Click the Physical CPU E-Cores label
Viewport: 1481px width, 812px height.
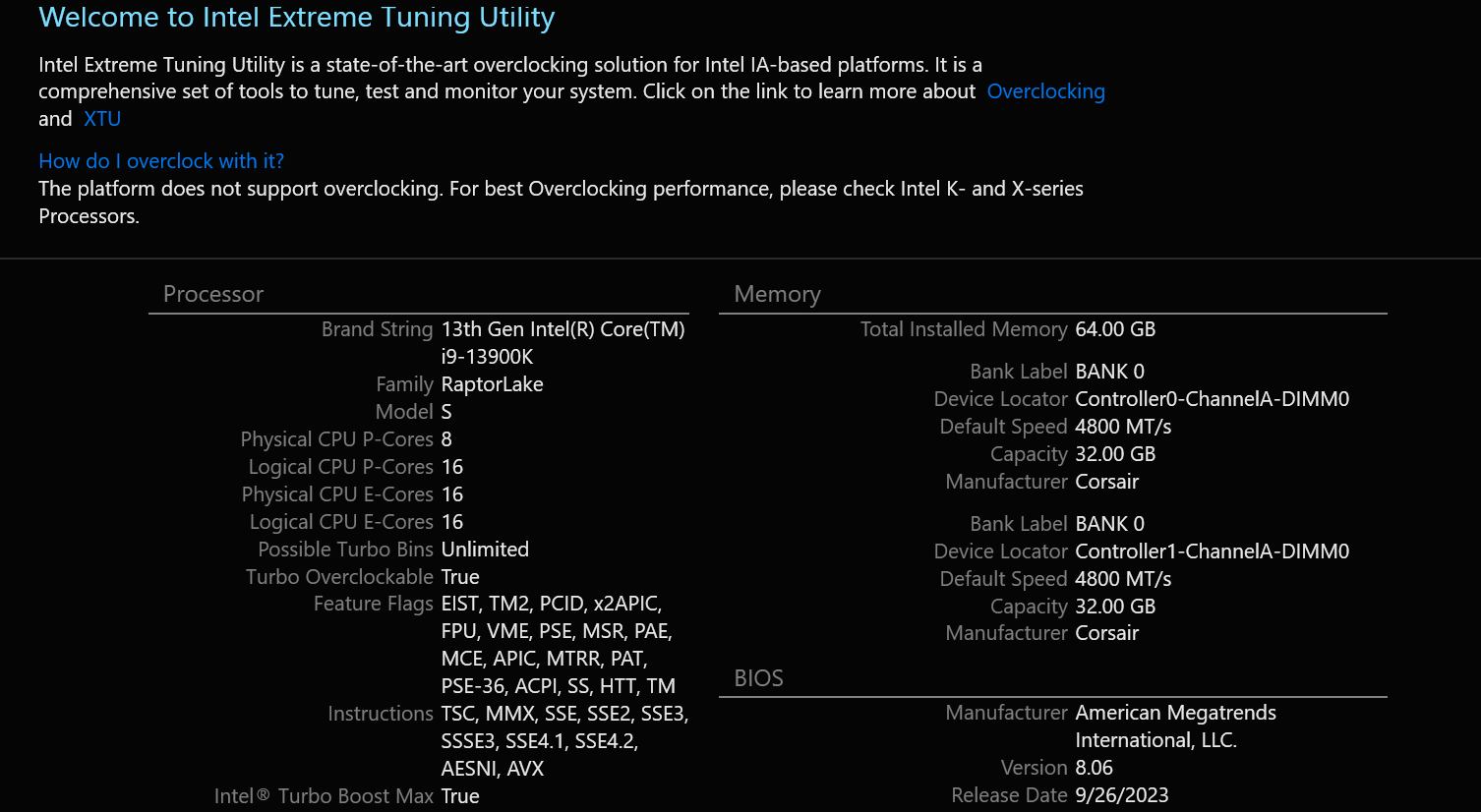(x=337, y=494)
